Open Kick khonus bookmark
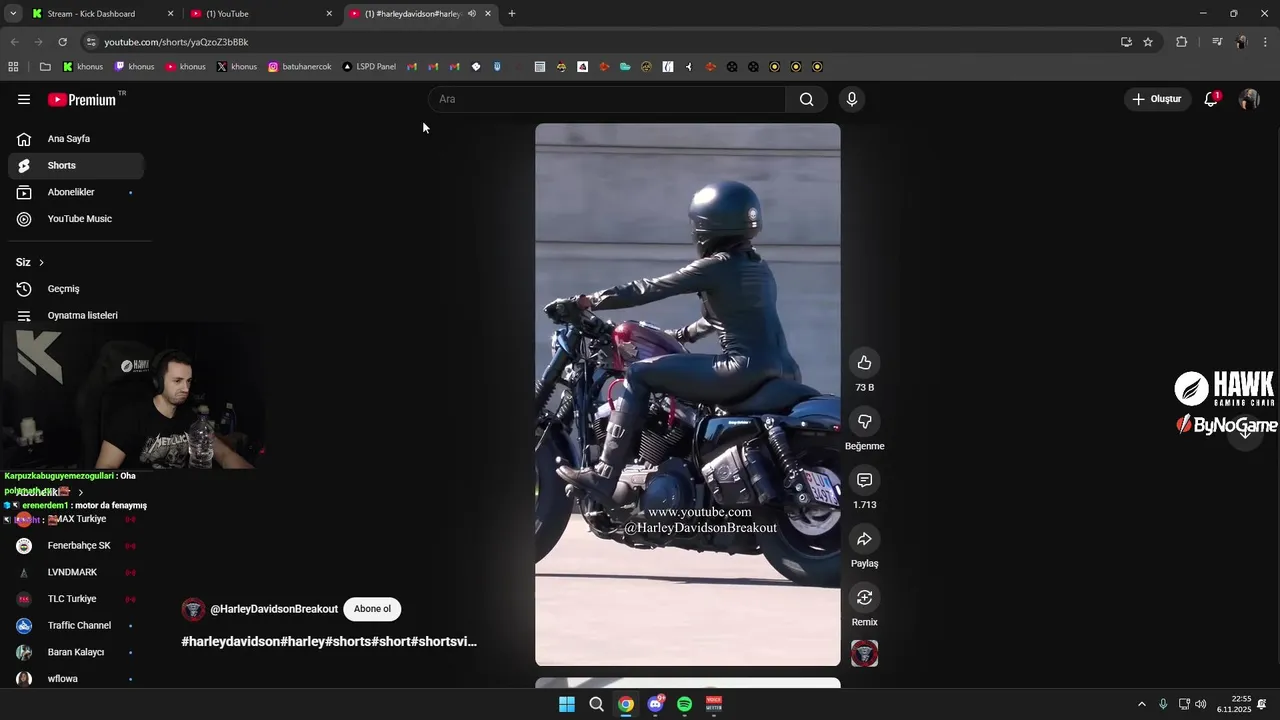The width and height of the screenshot is (1280, 720). tap(83, 67)
